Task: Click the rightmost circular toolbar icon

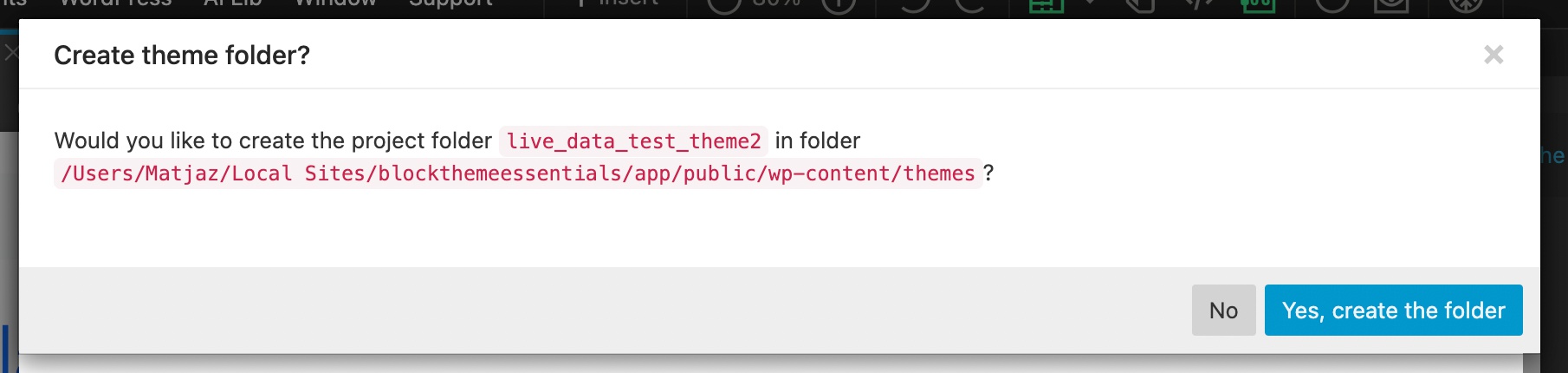Action: tap(1467, 4)
